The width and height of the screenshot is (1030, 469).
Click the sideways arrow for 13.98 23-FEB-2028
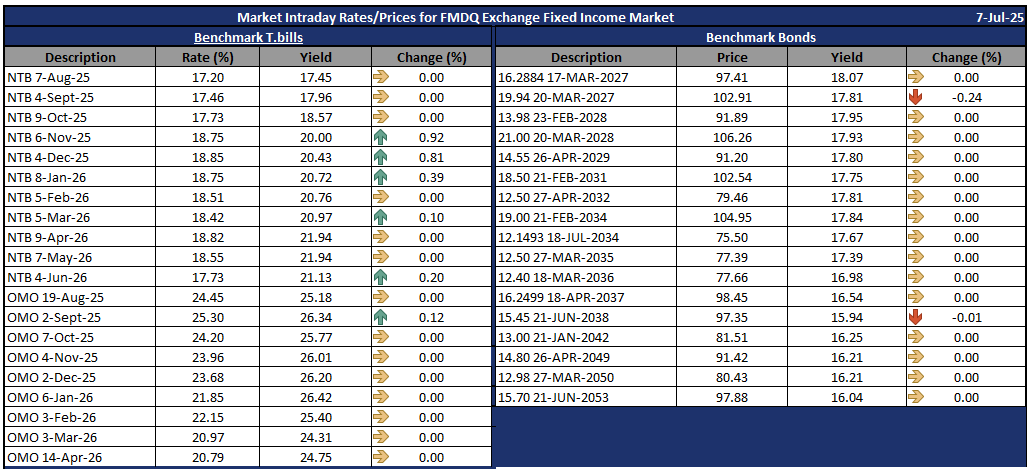click(915, 118)
